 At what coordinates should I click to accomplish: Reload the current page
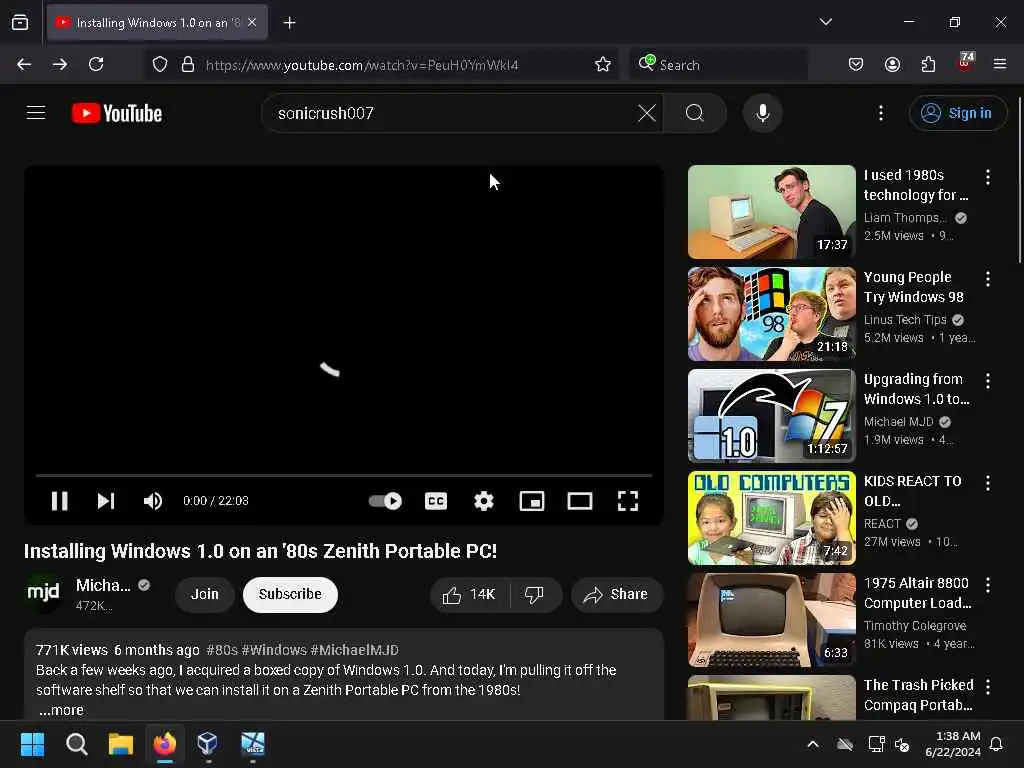tap(96, 64)
